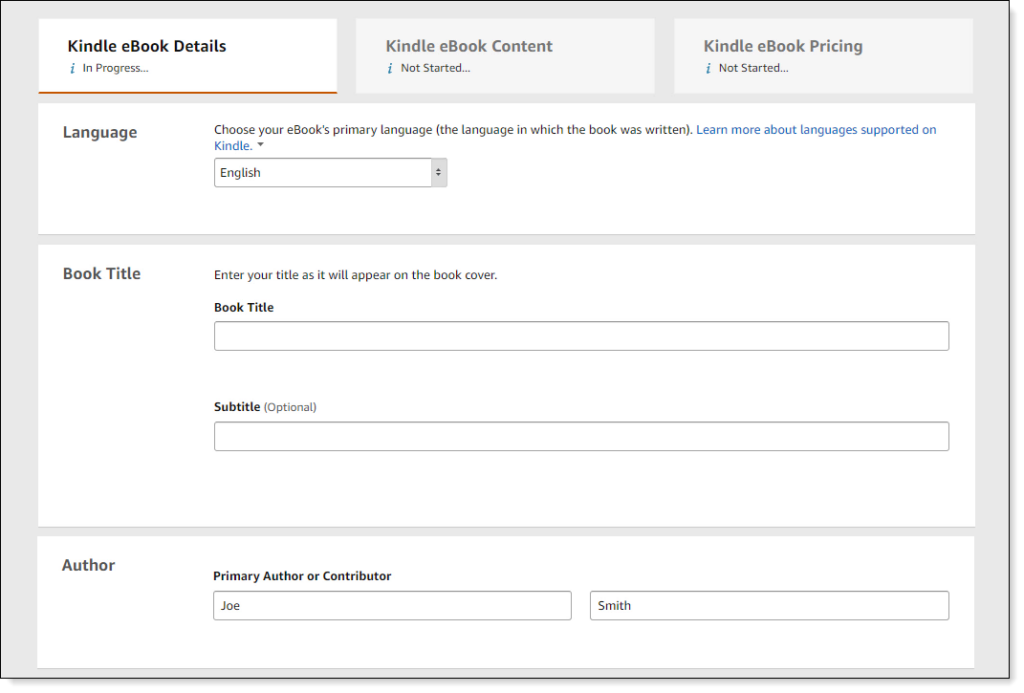
Task: Select the last name field containing Smith
Action: click(769, 606)
